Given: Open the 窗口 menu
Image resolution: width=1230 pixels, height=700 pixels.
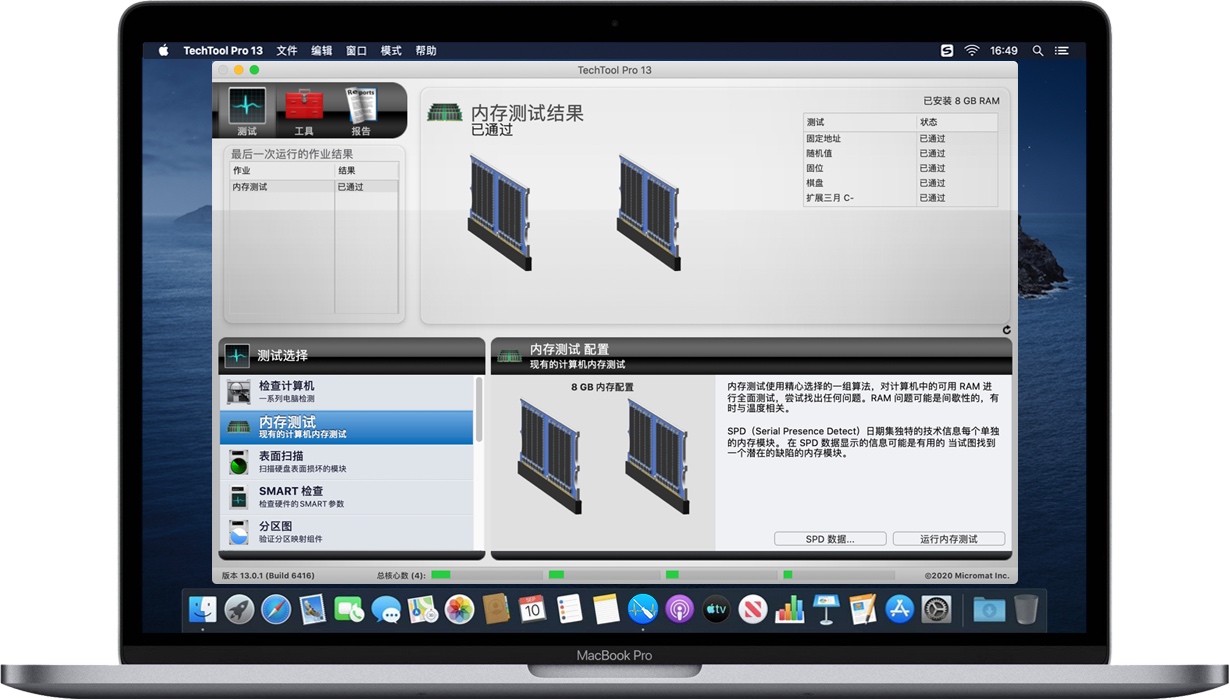Looking at the screenshot, I should click(x=356, y=50).
